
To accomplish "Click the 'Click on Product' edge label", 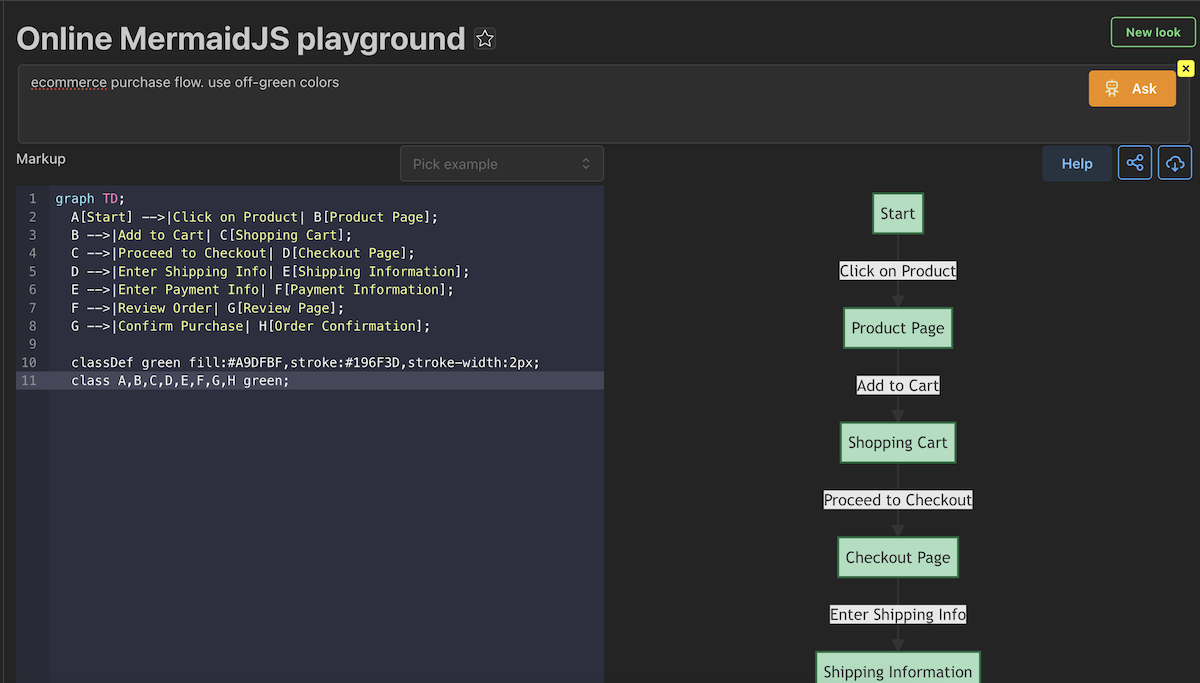I will click(x=897, y=271).
